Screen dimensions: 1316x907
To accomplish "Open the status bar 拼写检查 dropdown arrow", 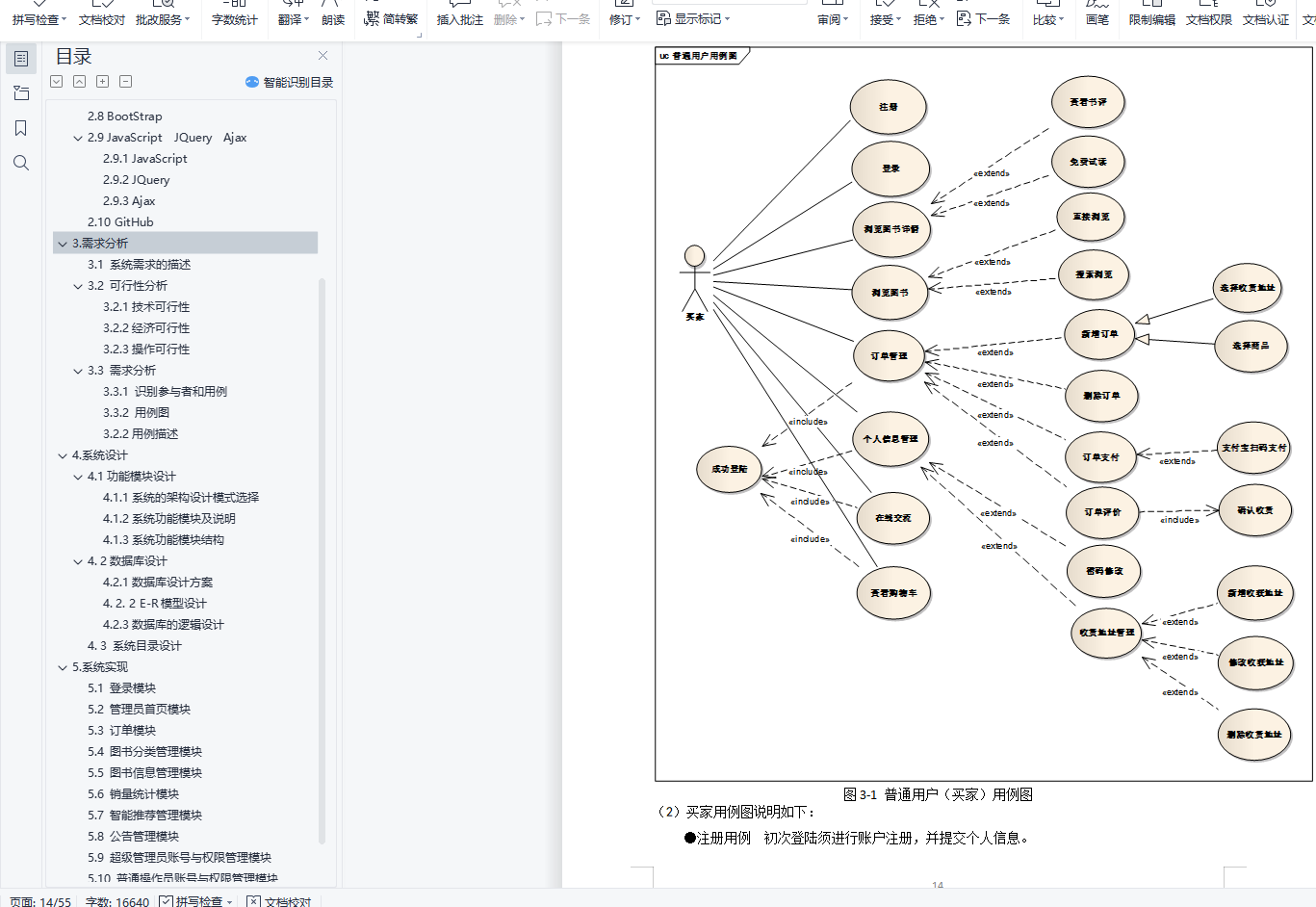I will (x=229, y=902).
